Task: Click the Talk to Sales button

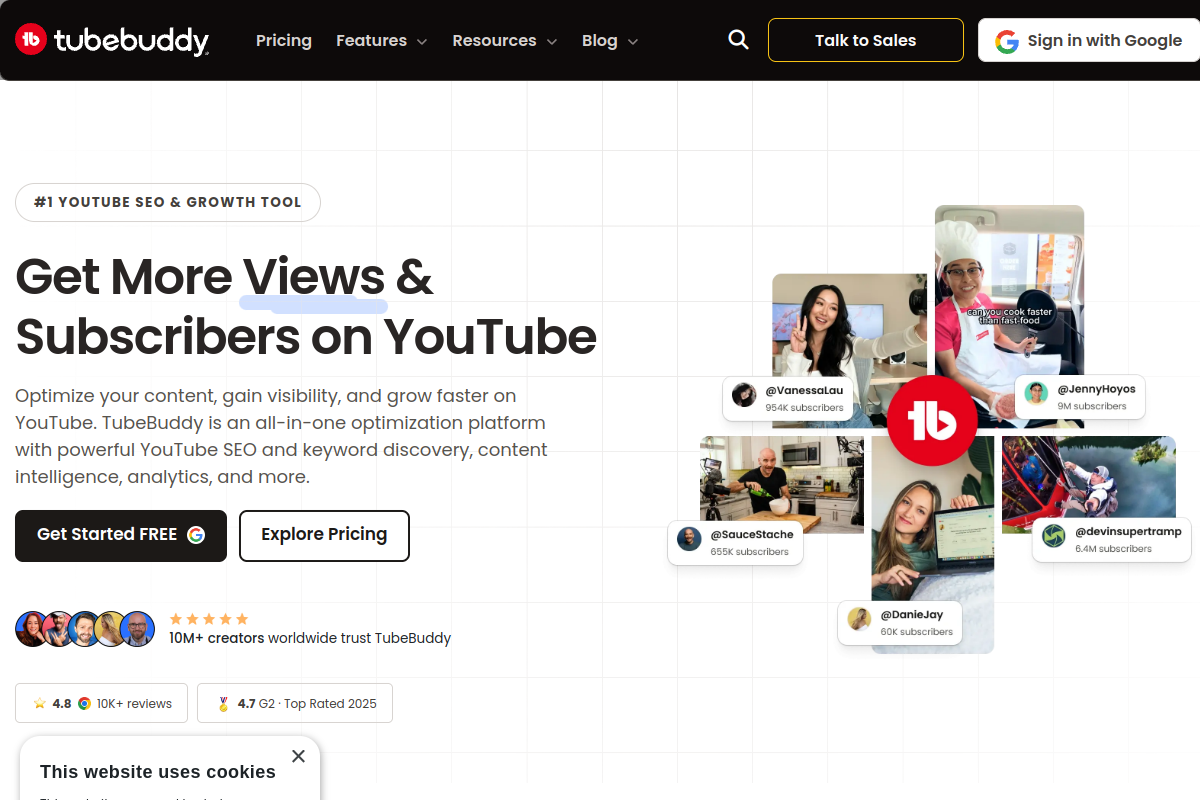Action: pos(866,40)
